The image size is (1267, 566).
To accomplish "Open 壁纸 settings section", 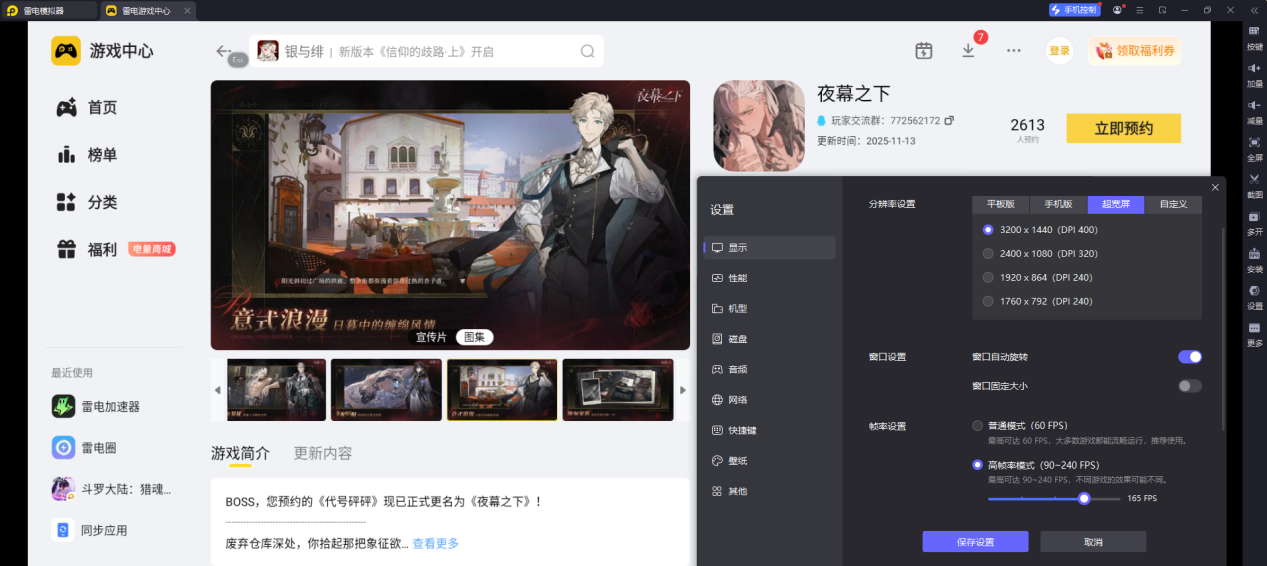I will click(769, 461).
